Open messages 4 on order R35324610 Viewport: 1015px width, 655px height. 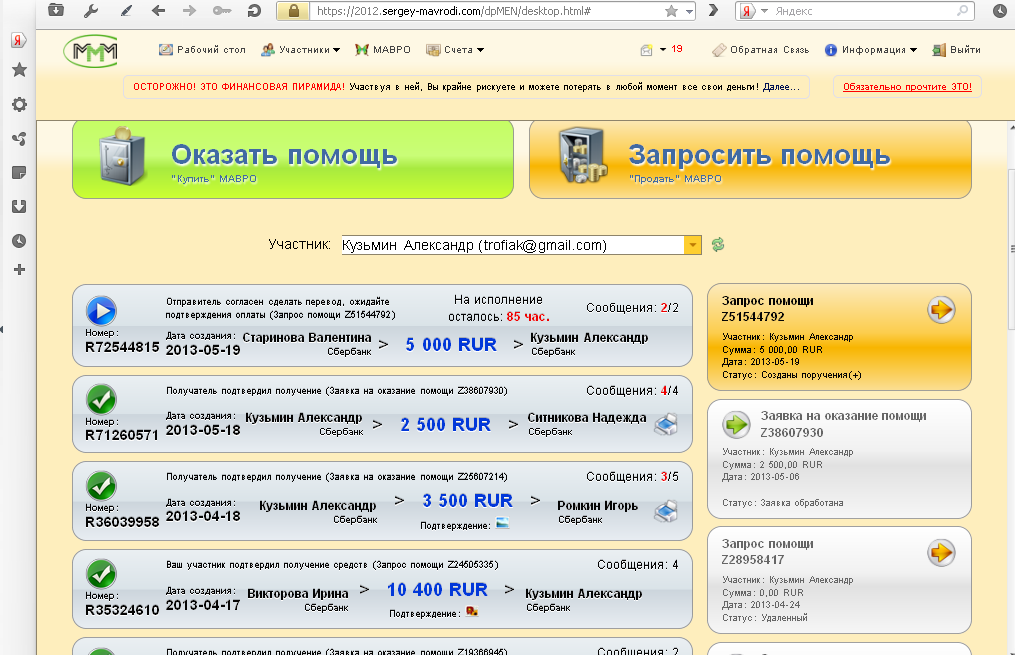click(x=638, y=565)
